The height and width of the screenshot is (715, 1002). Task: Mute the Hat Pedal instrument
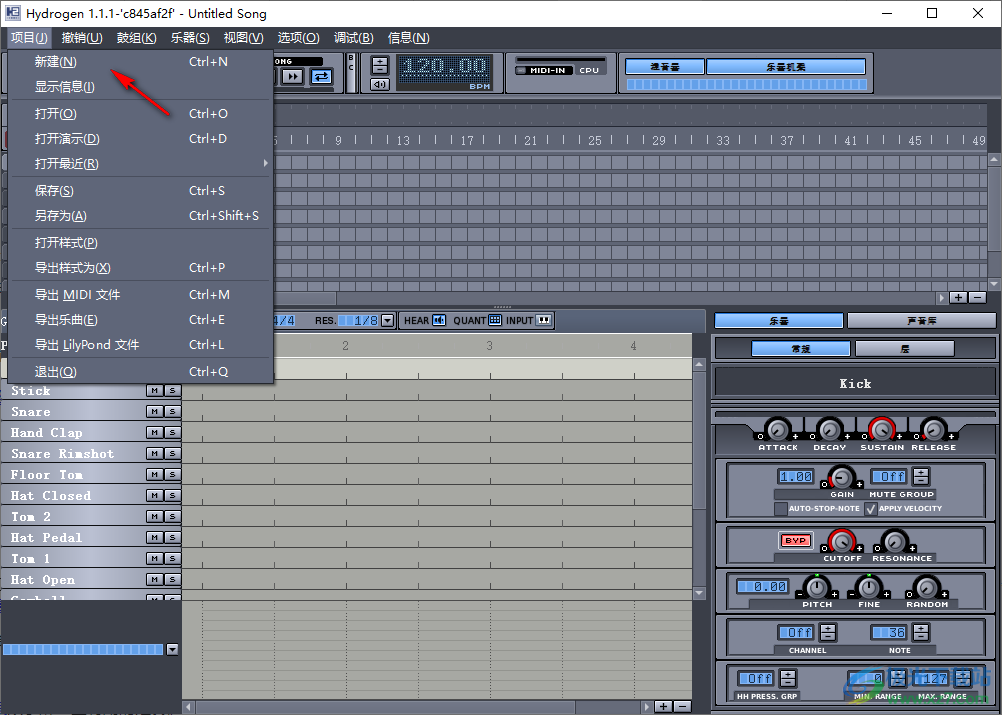(155, 537)
